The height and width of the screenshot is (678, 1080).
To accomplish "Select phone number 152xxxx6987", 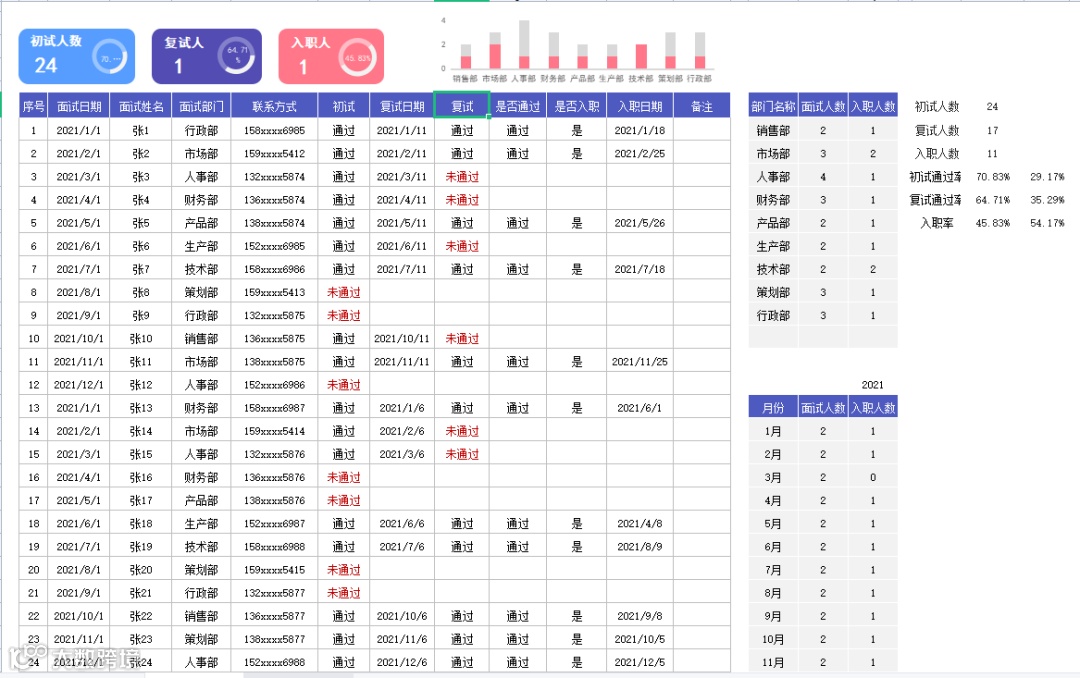I will pos(274,523).
